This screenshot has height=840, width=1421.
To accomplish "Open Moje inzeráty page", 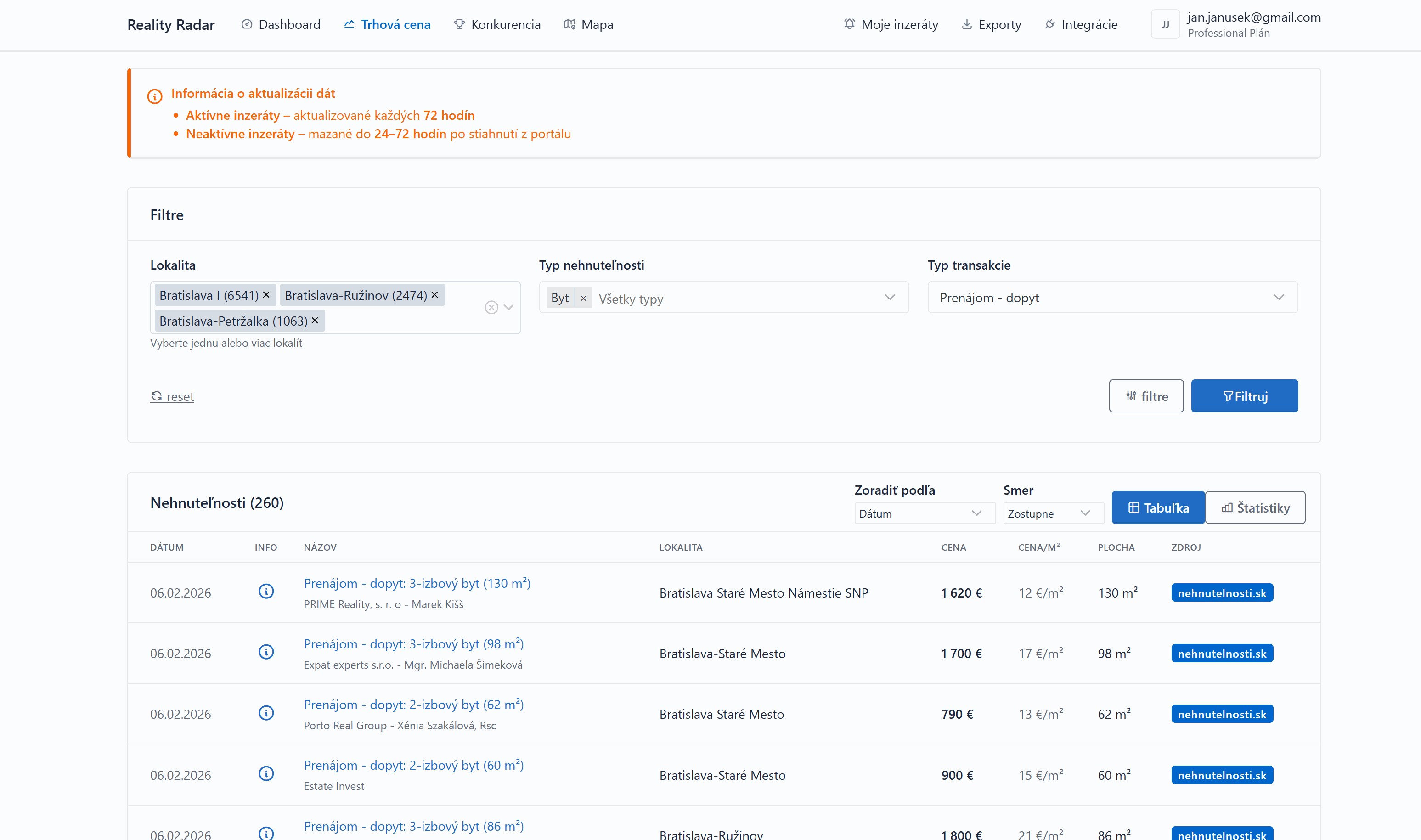I will [891, 24].
